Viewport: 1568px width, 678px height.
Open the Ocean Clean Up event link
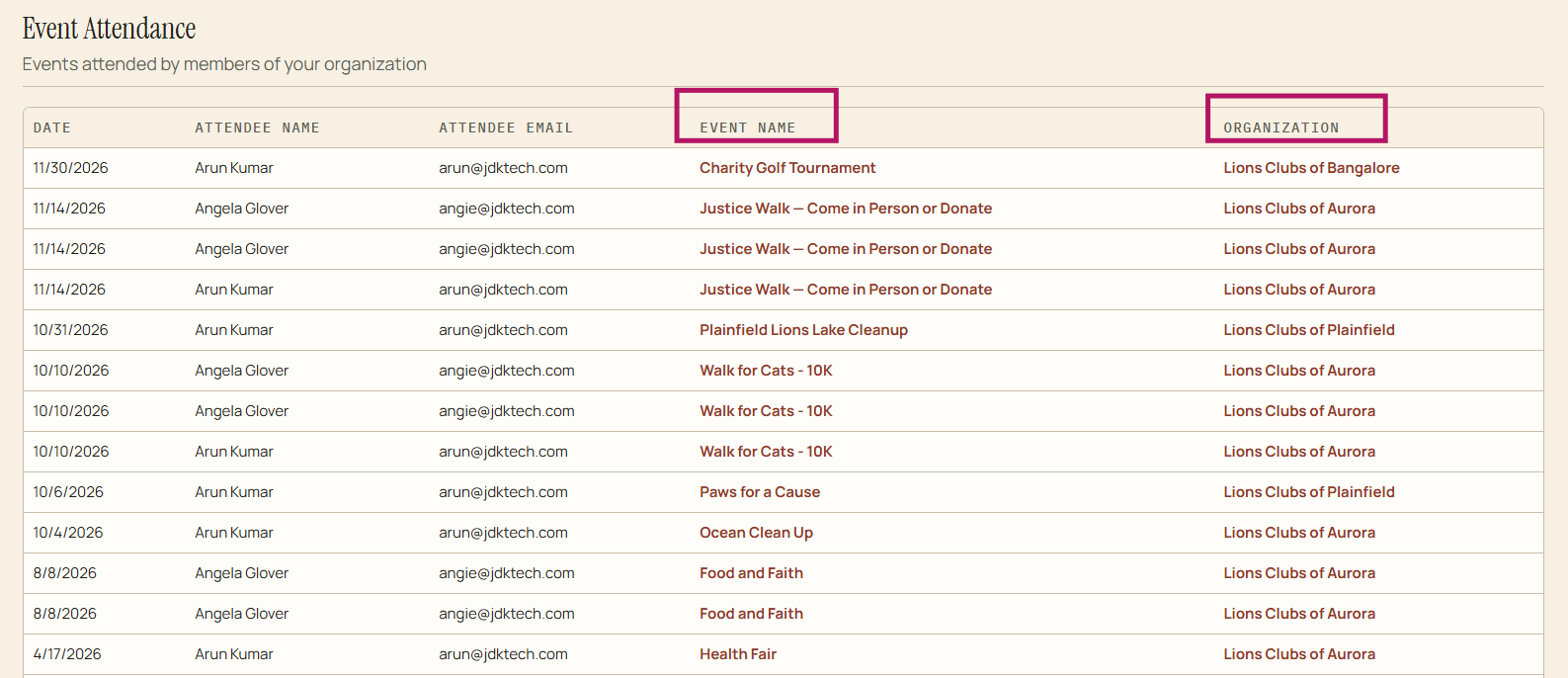point(756,533)
